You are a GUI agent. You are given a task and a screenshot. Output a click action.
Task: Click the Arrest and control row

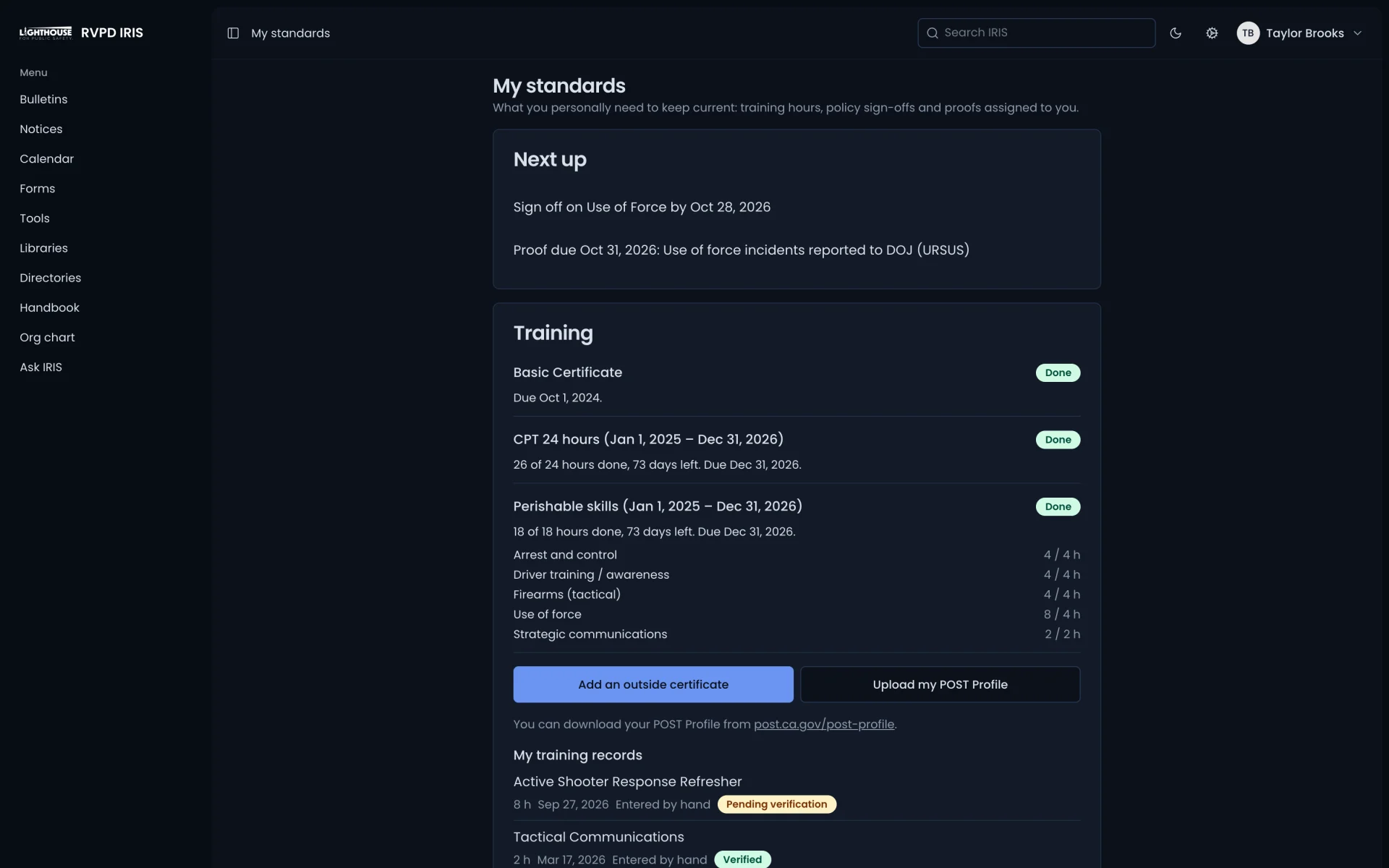click(797, 555)
